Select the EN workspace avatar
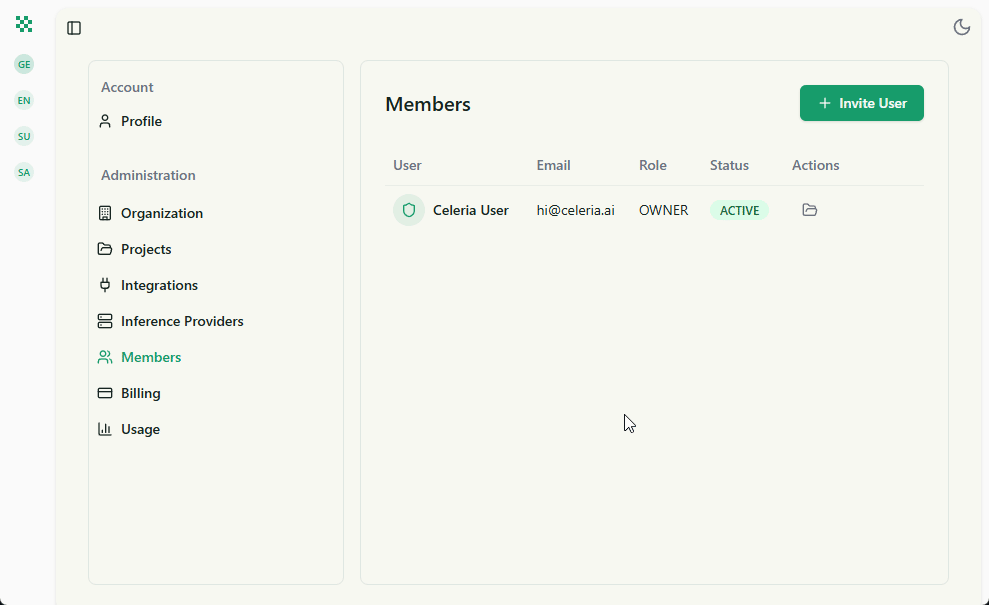The image size is (989, 605). pos(24,100)
